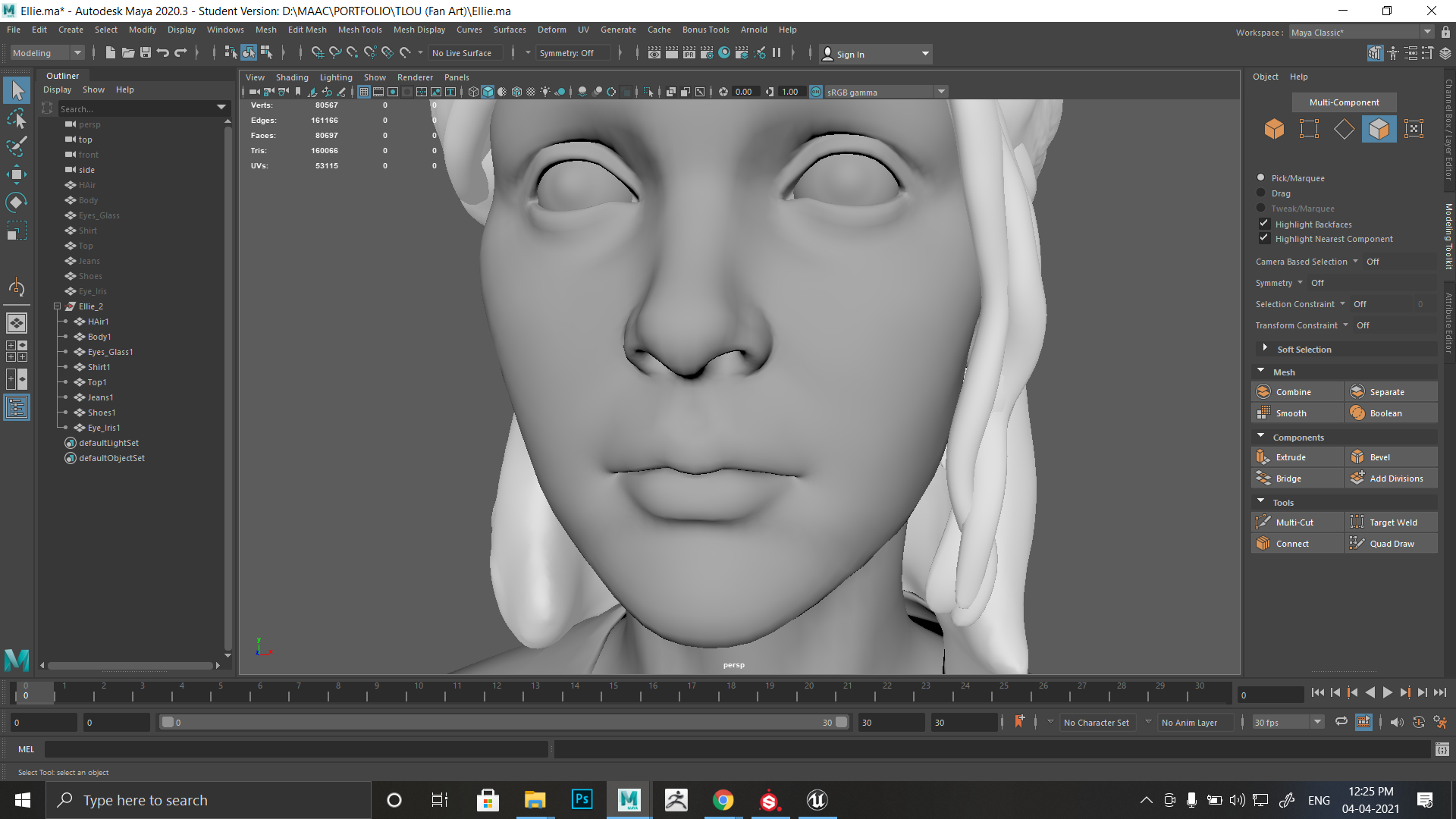
Task: Click the Open scene folder icon
Action: click(x=128, y=53)
